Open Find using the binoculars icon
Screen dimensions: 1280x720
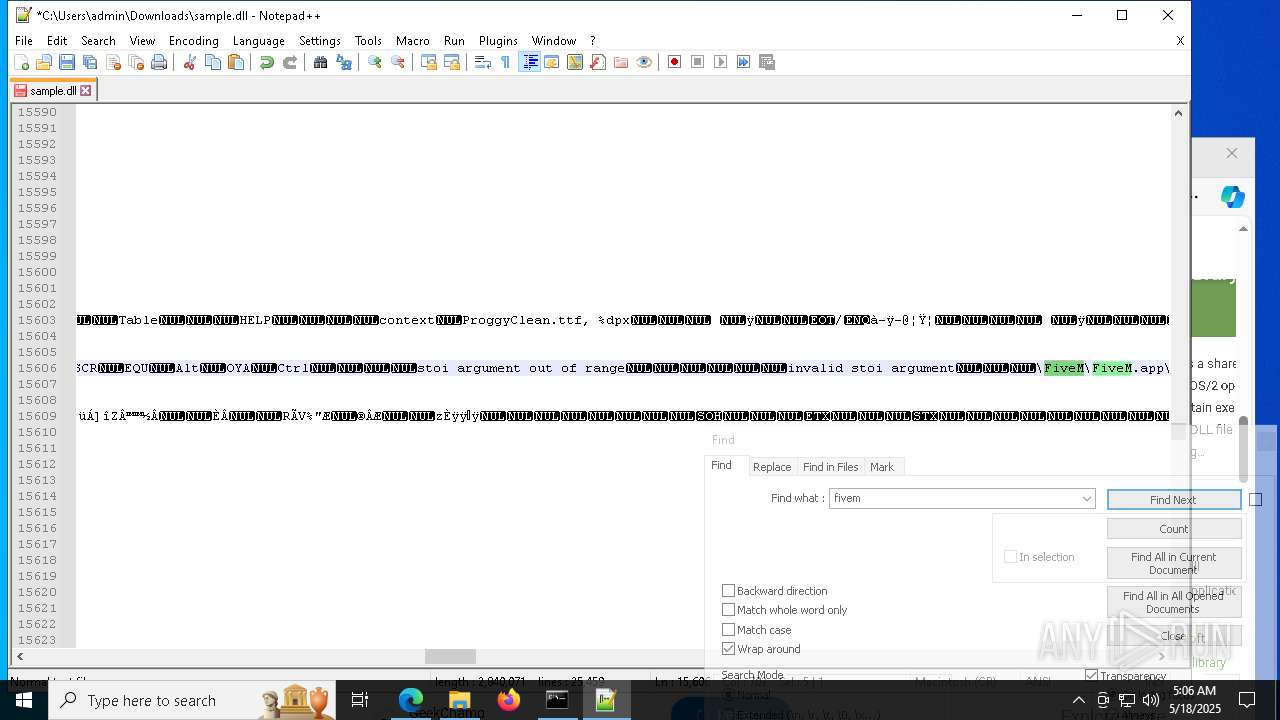click(320, 62)
